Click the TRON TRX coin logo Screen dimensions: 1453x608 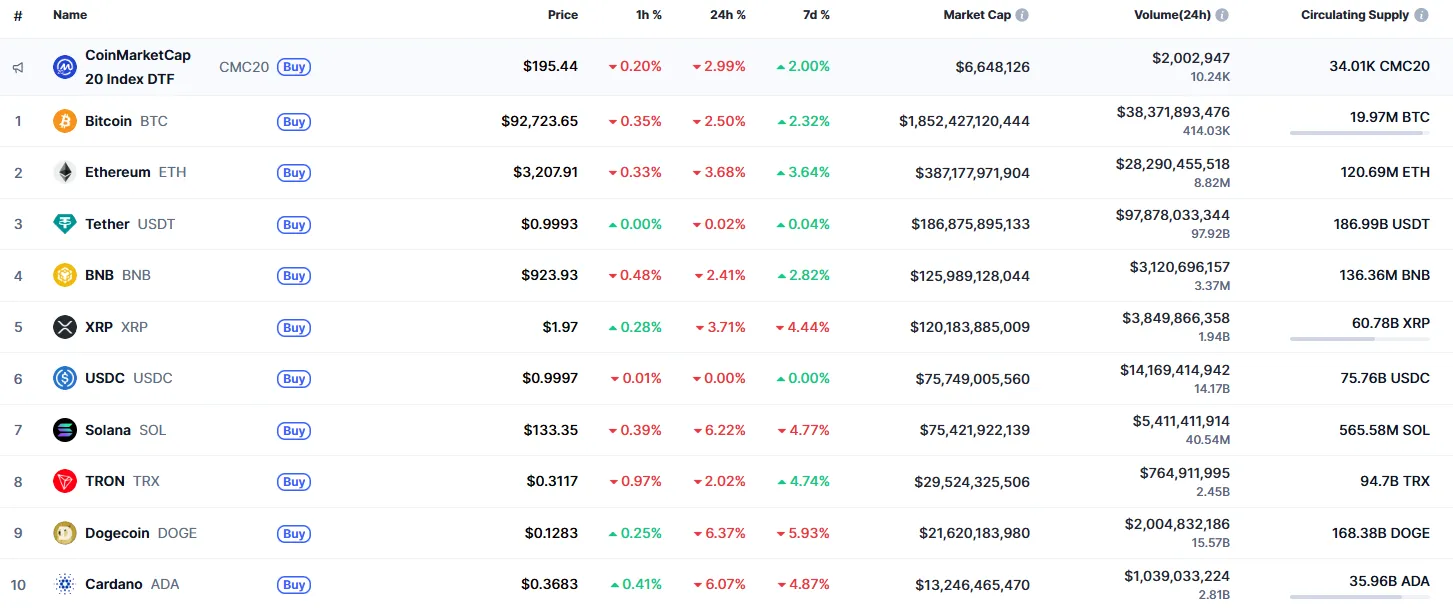[64, 481]
